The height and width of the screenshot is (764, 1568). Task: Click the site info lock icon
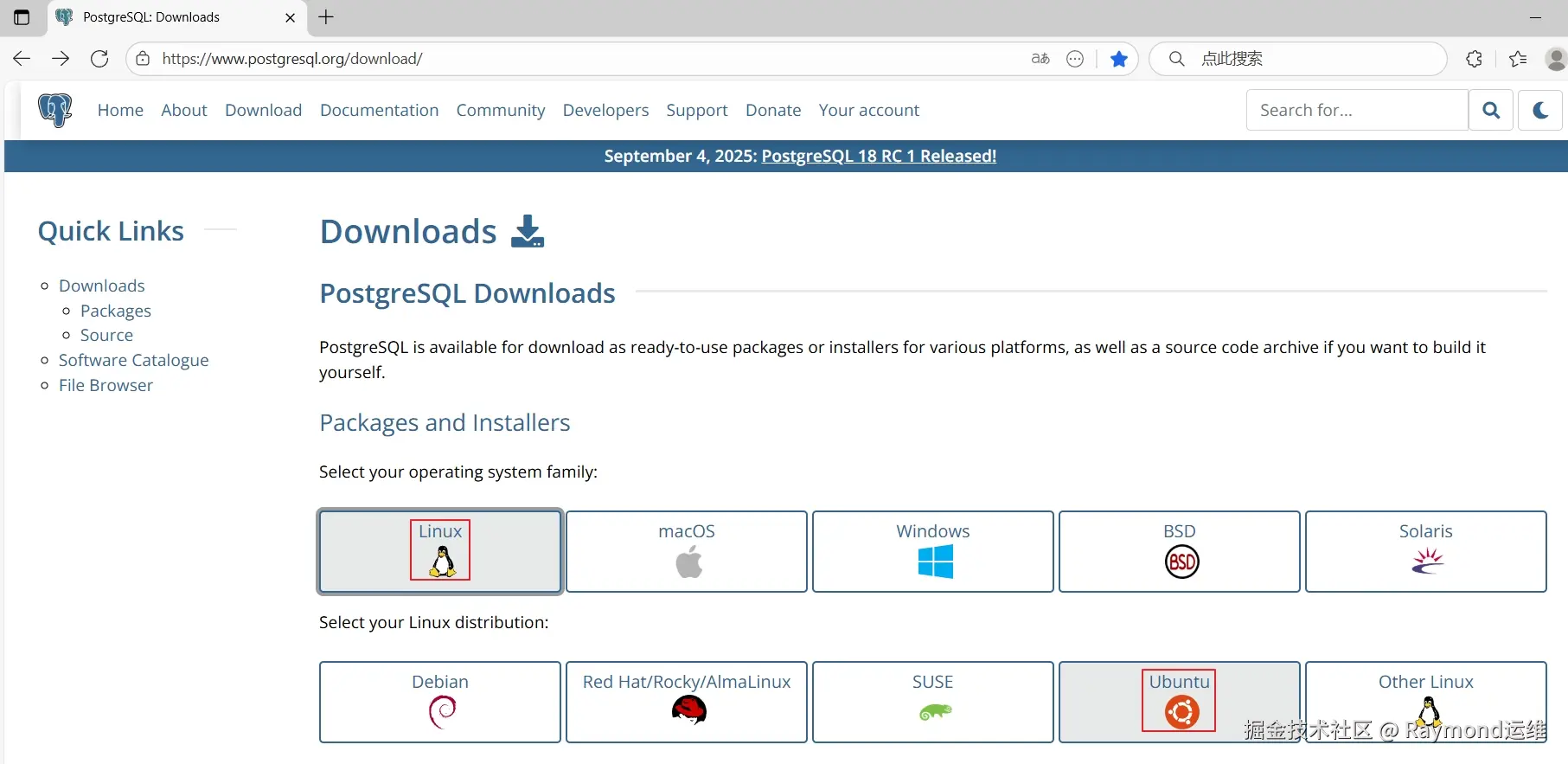click(144, 59)
